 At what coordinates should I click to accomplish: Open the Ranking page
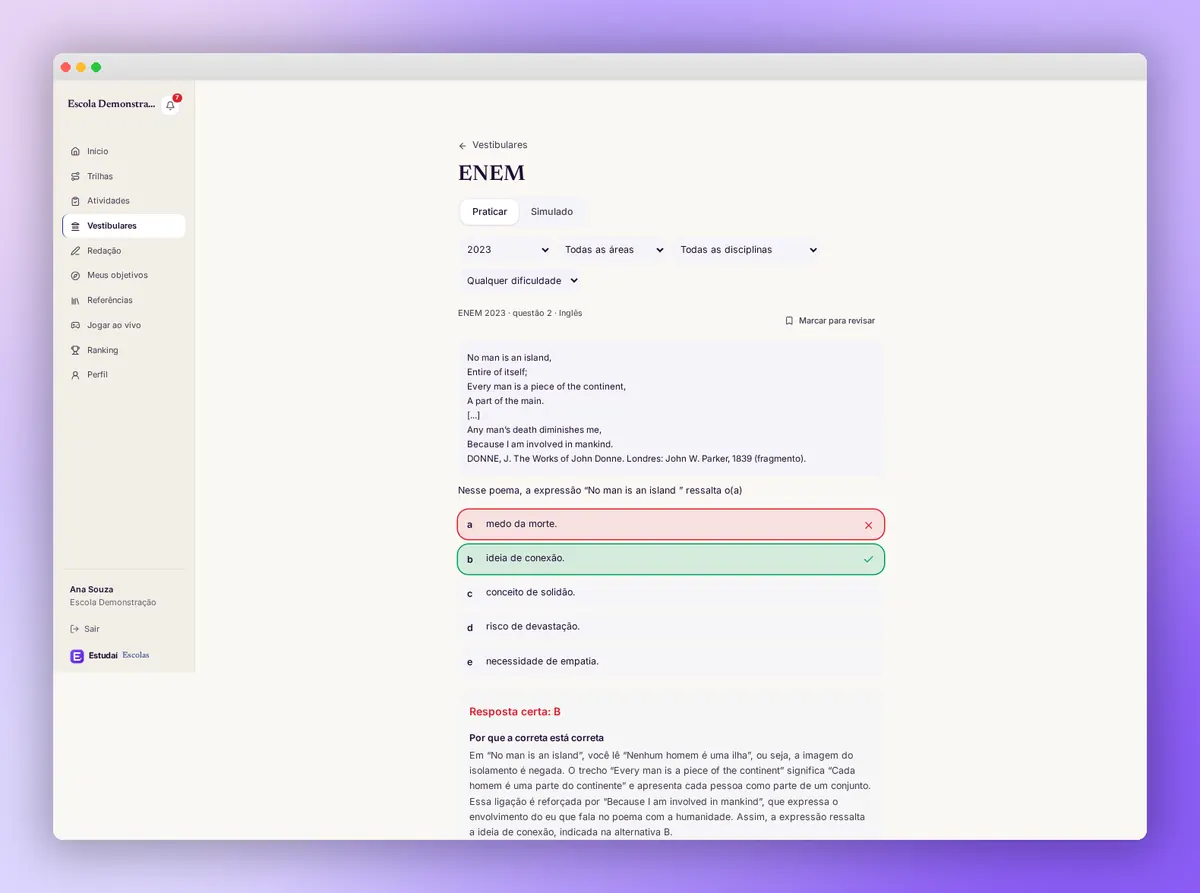(x=124, y=350)
